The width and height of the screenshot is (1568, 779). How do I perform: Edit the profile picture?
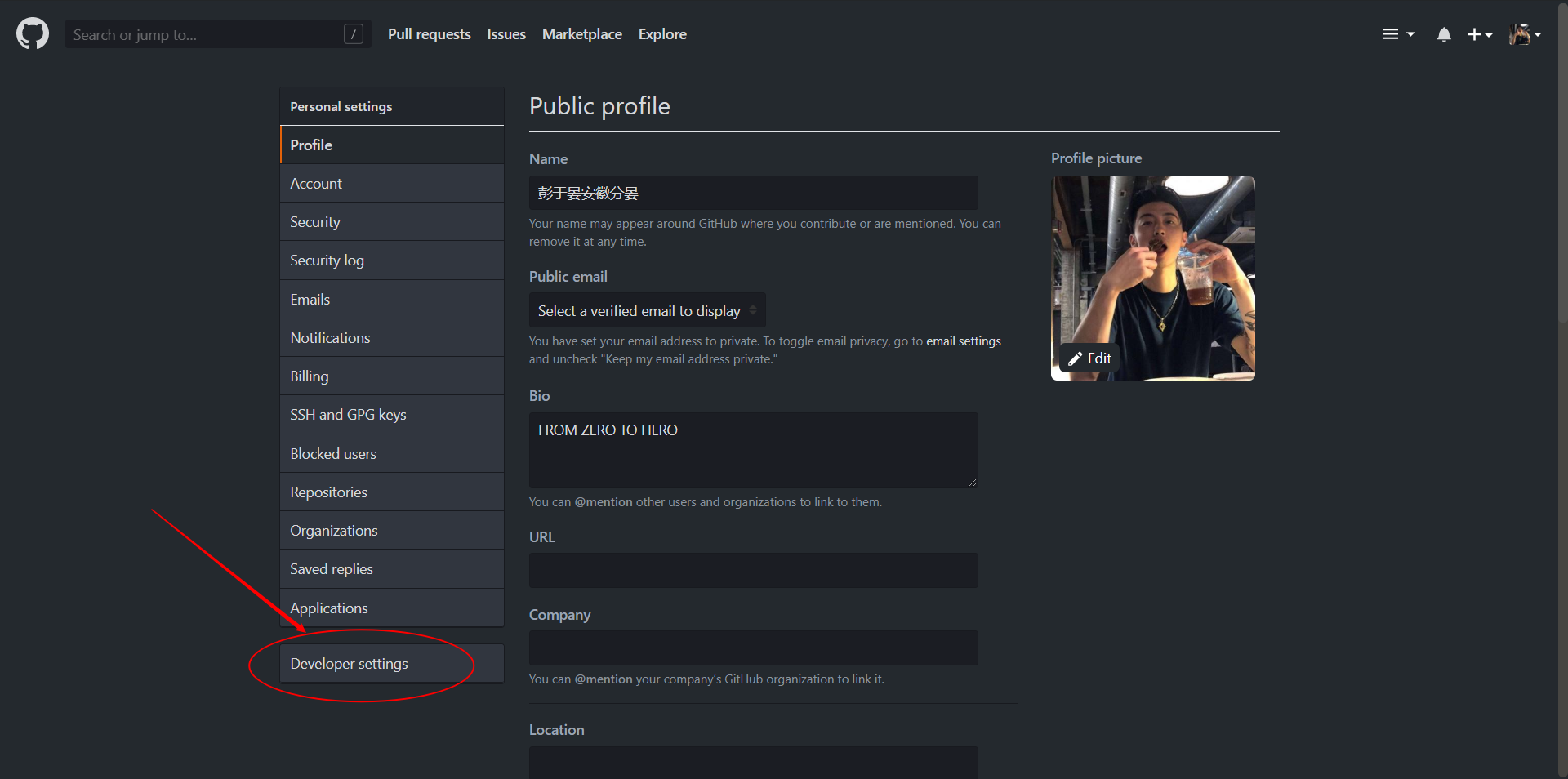click(x=1090, y=358)
